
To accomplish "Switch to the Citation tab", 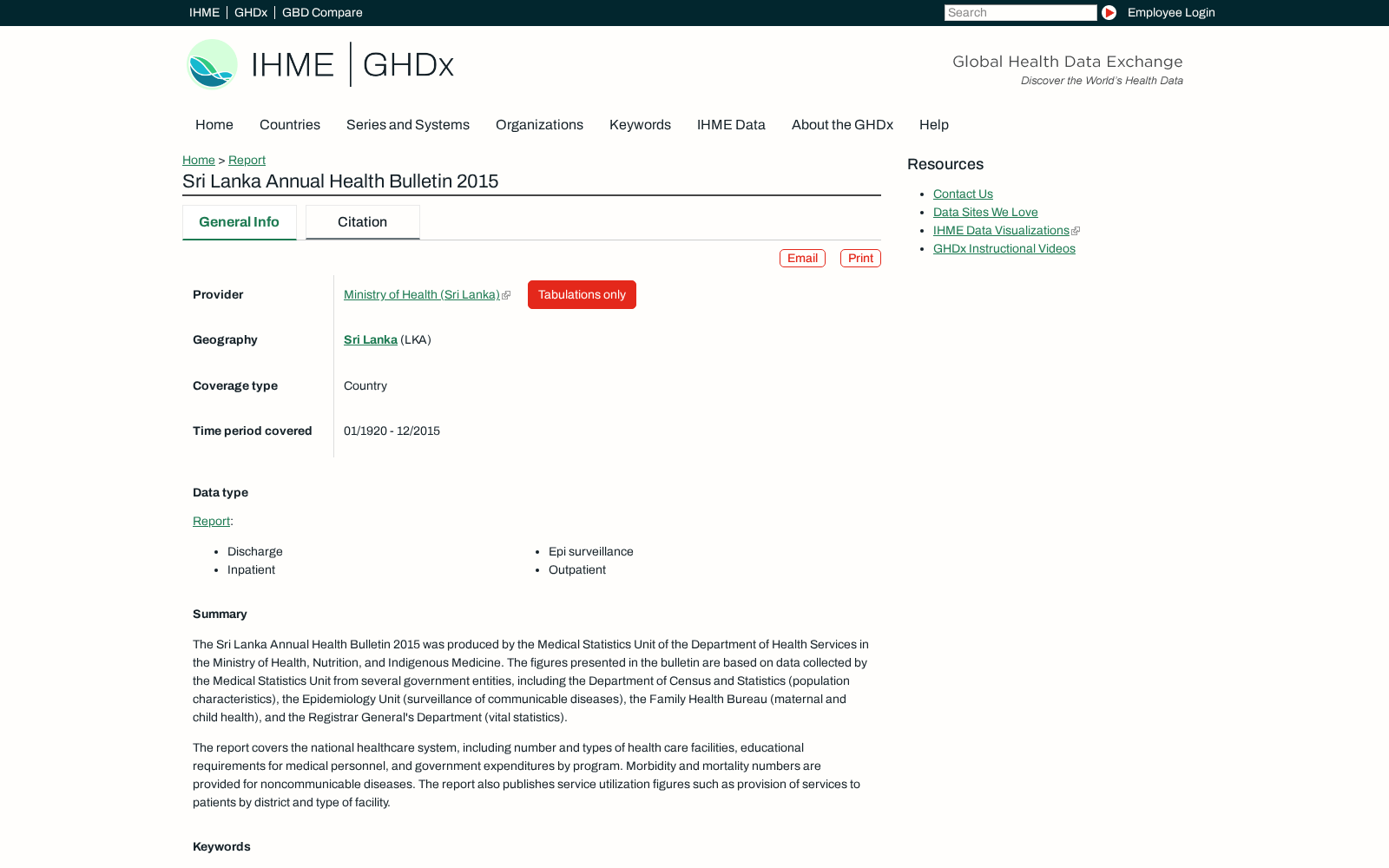I will (x=363, y=222).
